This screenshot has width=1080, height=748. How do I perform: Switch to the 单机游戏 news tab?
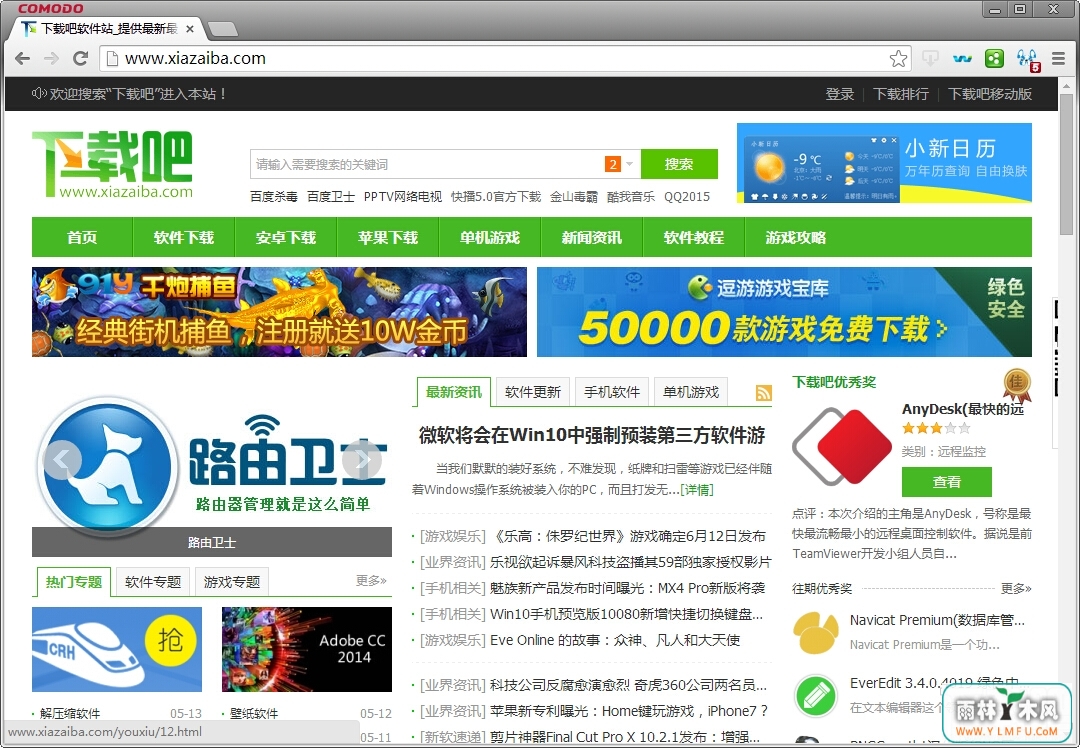point(691,392)
